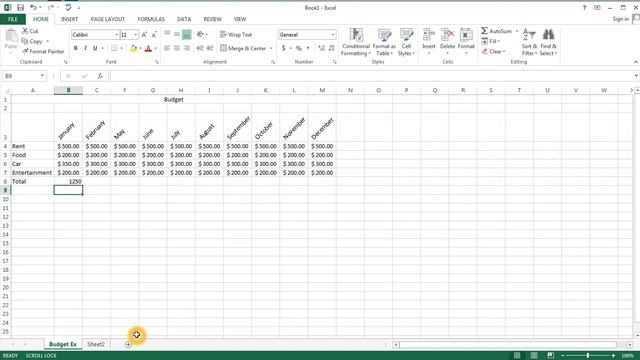Select the Total value cell 1250
Screen dimensions: 640x360
[x=68, y=181]
